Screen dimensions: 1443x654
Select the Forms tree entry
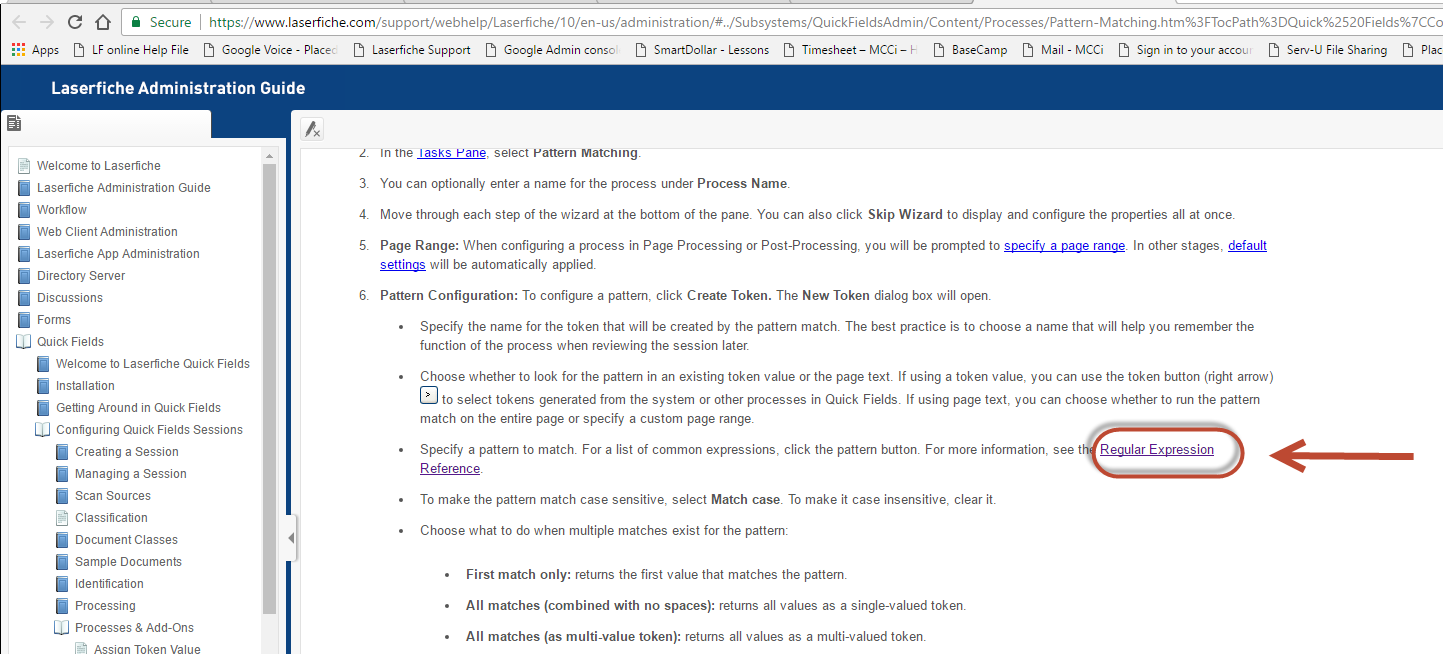54,320
